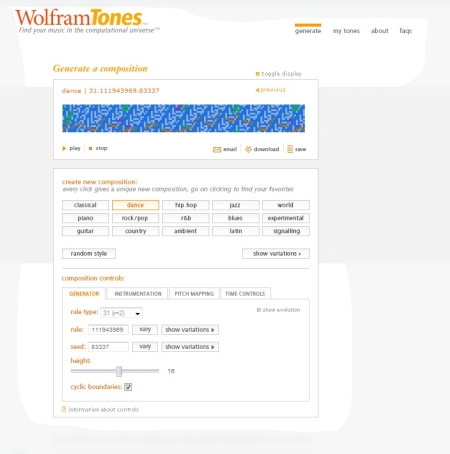Email the composition
450x454 pixels.
click(225, 149)
